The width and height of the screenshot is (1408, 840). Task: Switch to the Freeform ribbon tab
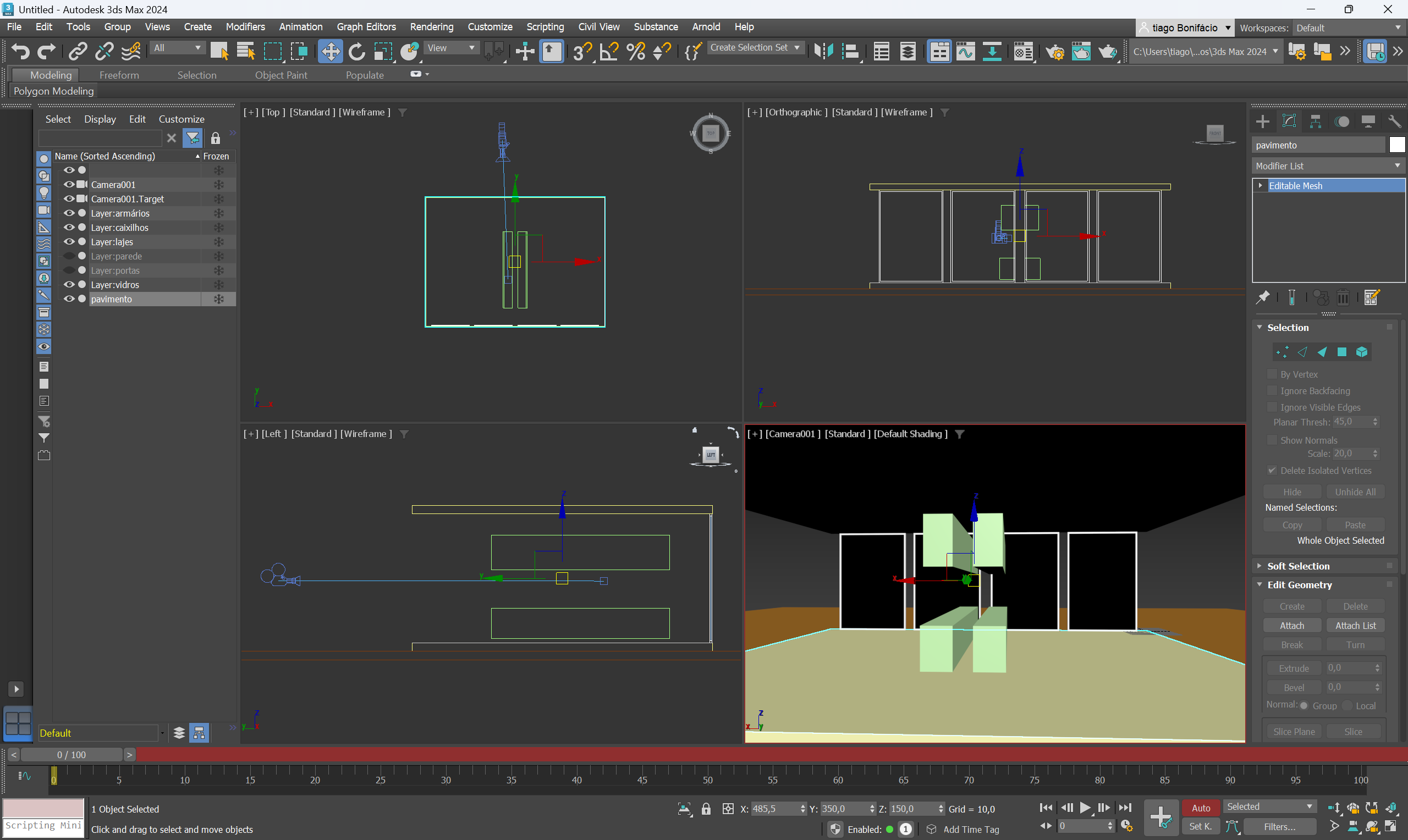coord(119,75)
